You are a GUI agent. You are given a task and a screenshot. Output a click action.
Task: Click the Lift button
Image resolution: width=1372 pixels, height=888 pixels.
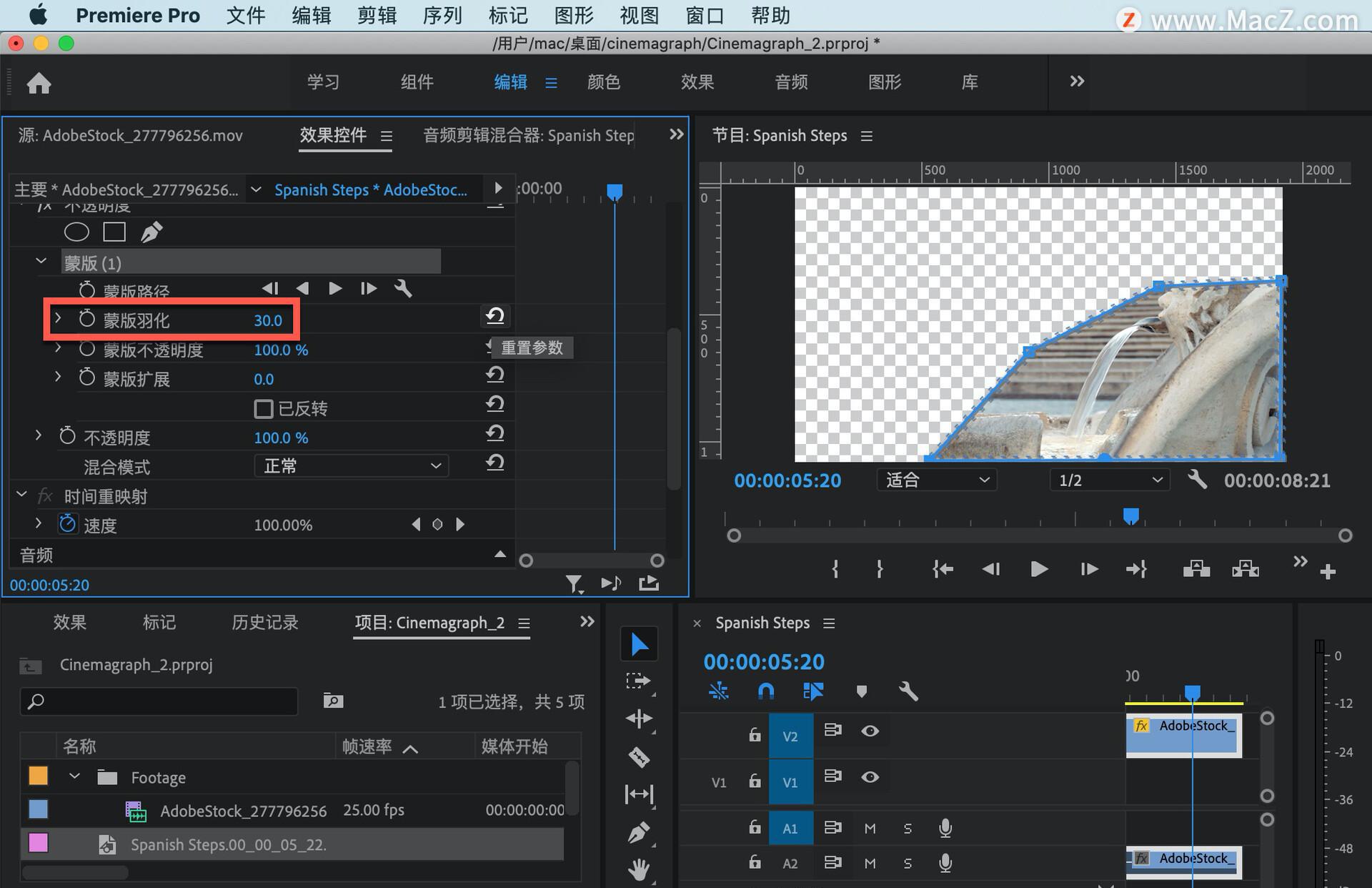[x=1196, y=569]
